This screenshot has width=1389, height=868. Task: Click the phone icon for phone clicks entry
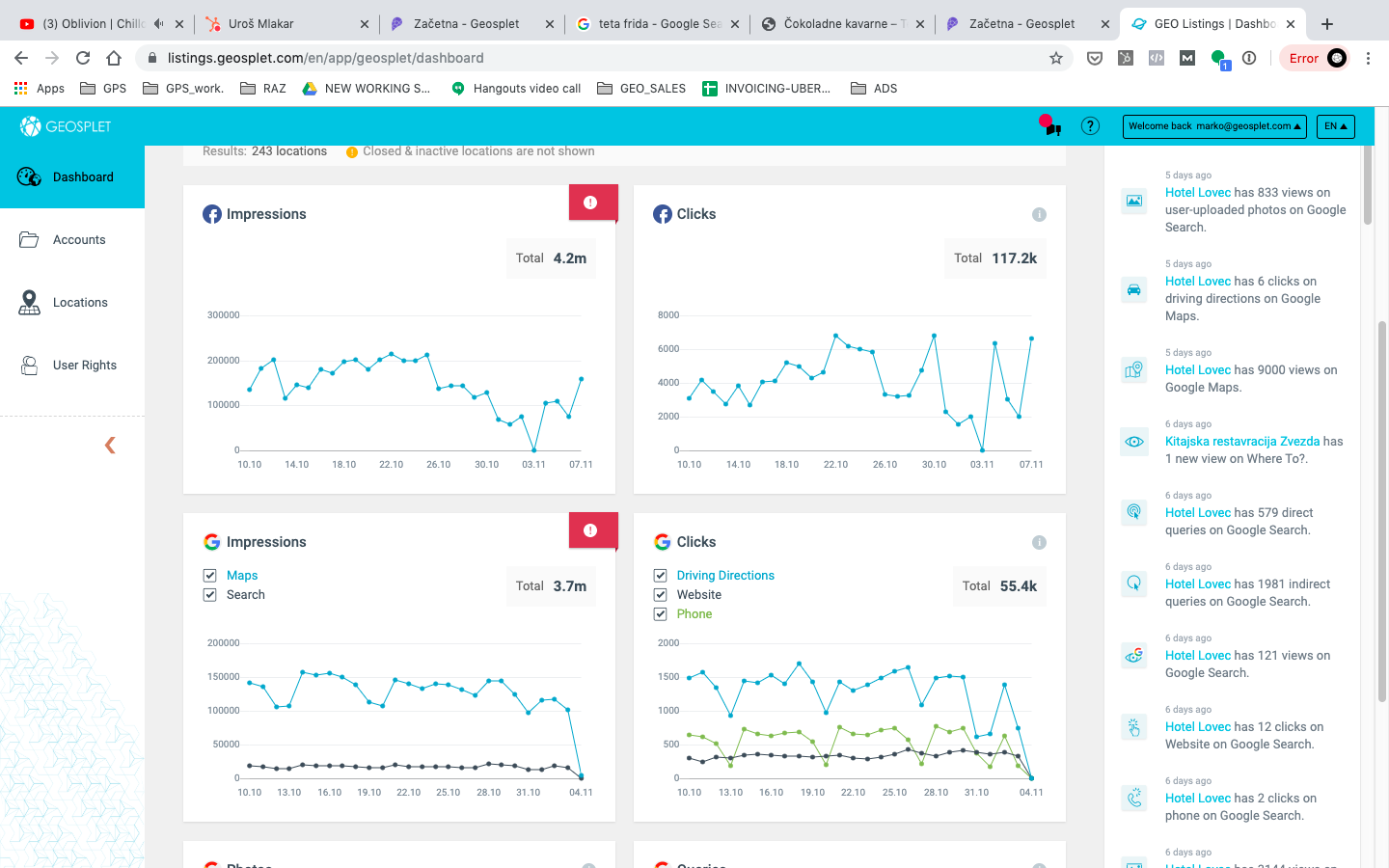pyautogui.click(x=1134, y=799)
